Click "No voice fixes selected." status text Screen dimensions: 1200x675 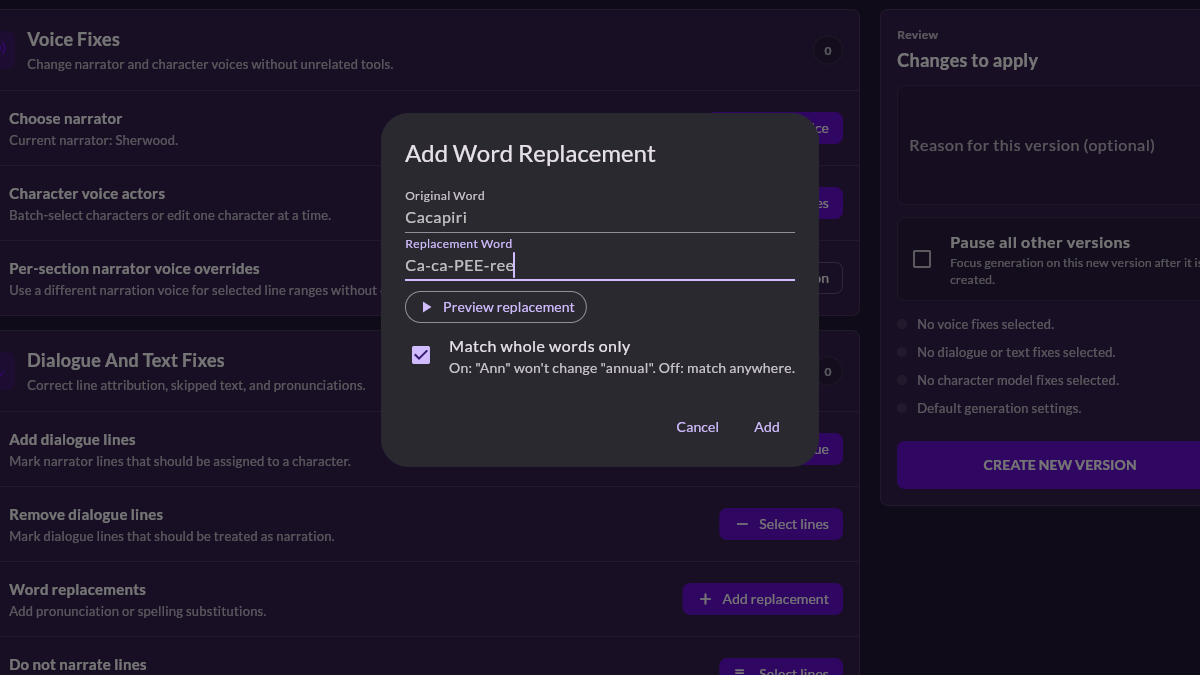(985, 324)
